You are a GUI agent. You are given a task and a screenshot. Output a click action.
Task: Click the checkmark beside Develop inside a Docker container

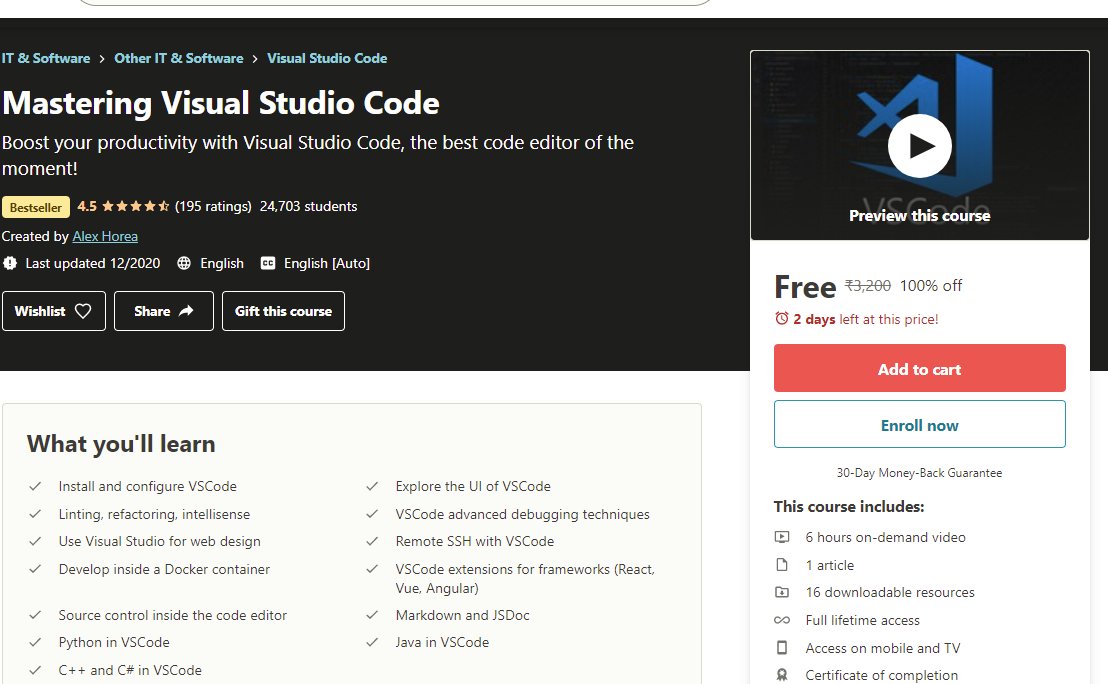click(35, 569)
